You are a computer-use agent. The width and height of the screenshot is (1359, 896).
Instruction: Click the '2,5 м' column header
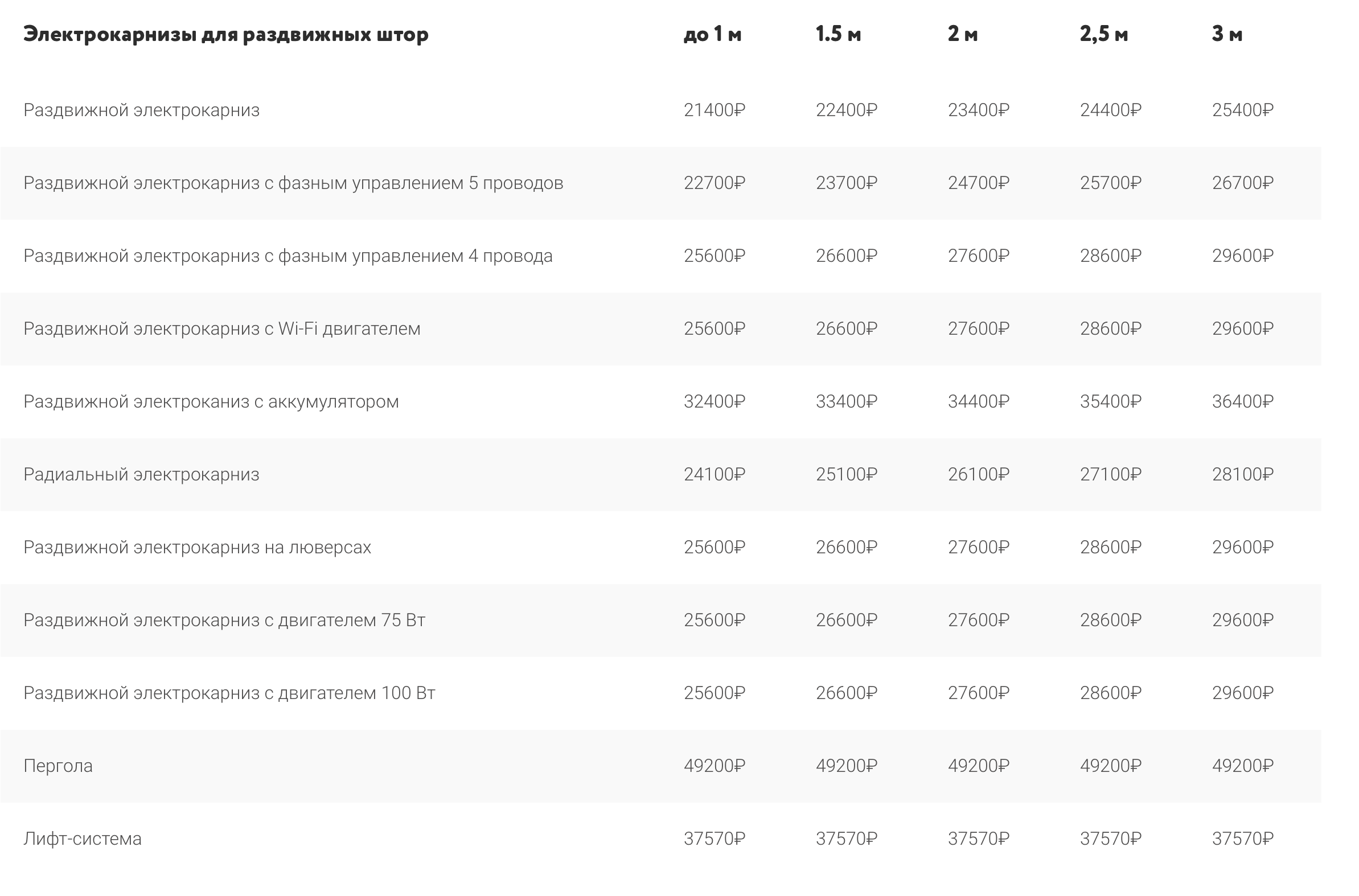(x=1103, y=34)
